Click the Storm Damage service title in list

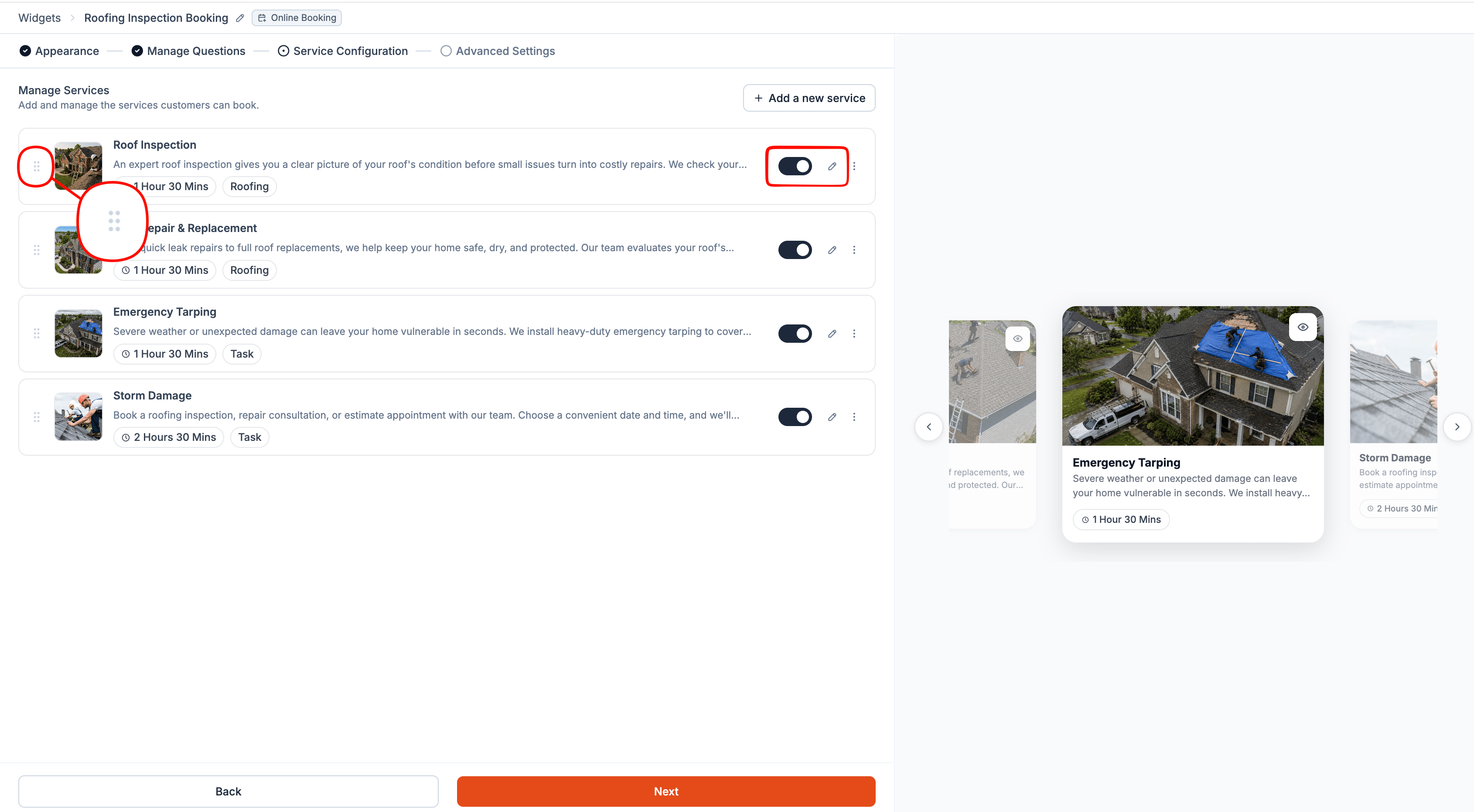[x=152, y=396]
